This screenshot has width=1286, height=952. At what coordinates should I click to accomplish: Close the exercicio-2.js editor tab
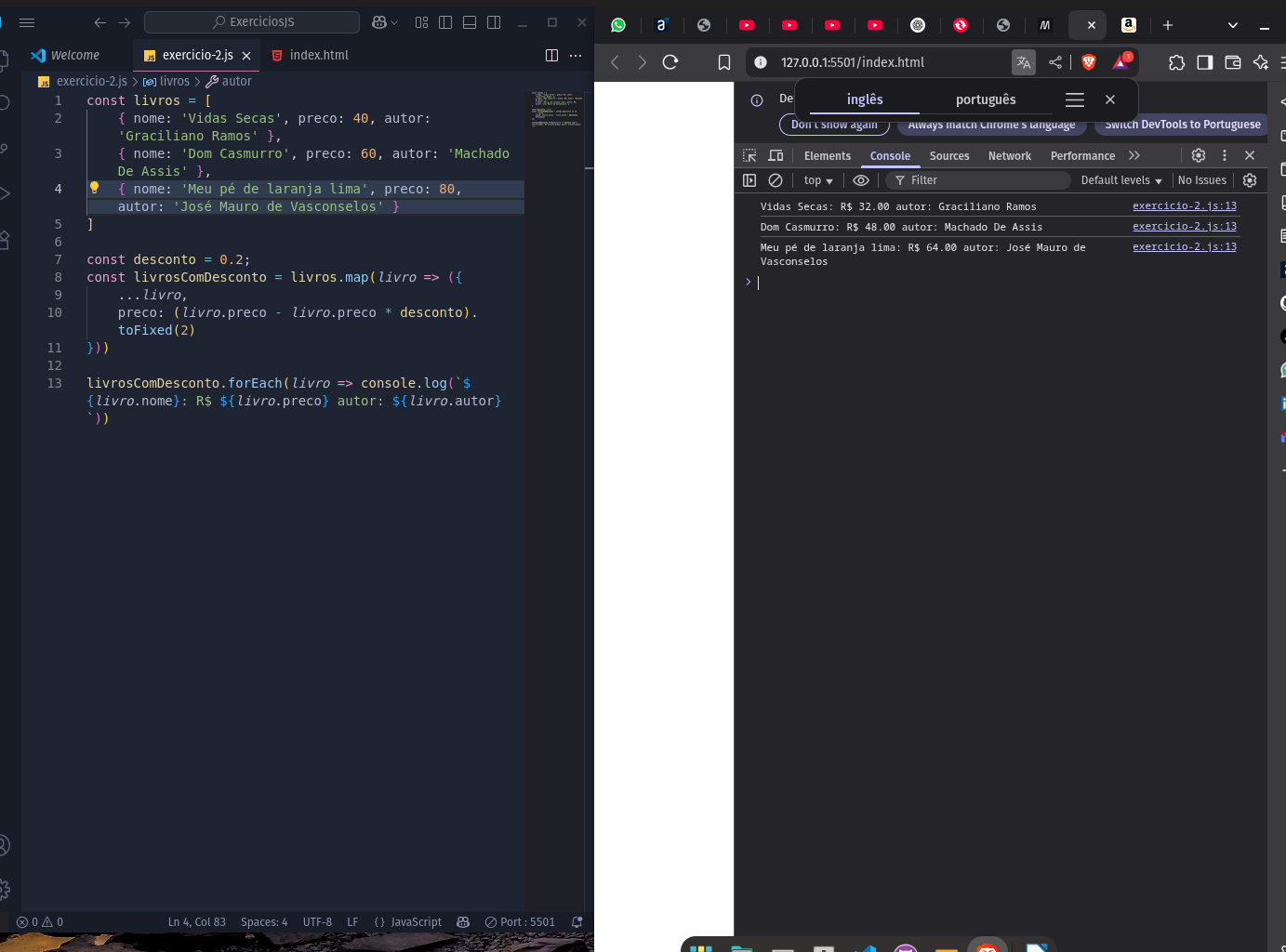click(246, 56)
